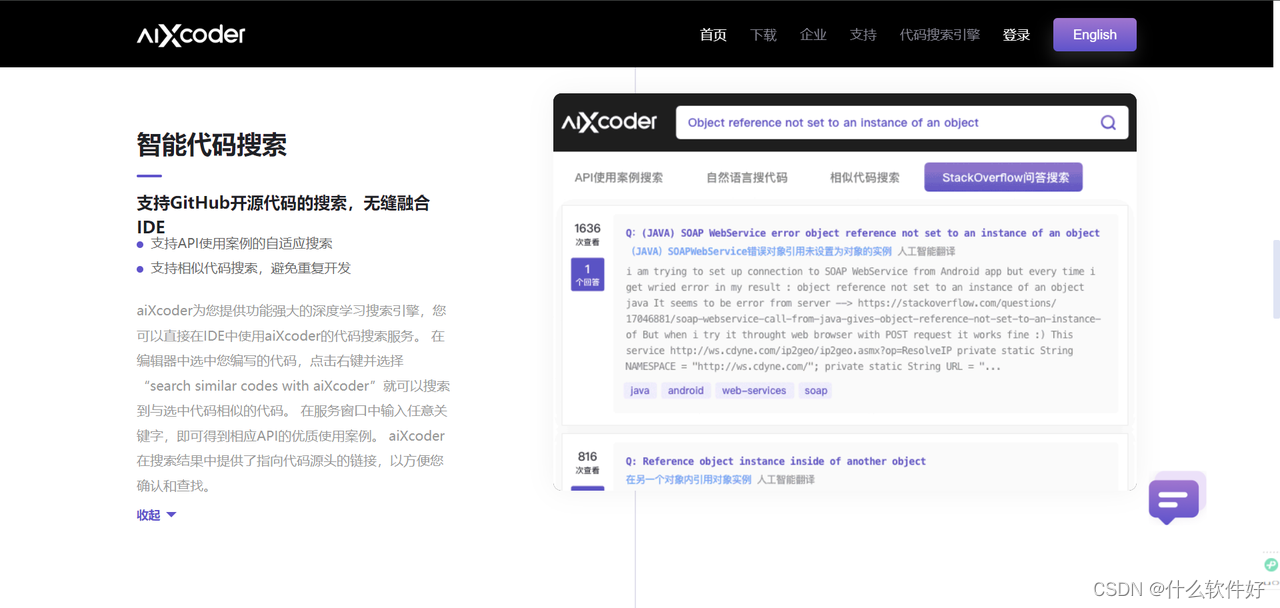
Task: Select StackOverflow问答搜索 tab
Action: [x=1004, y=178]
